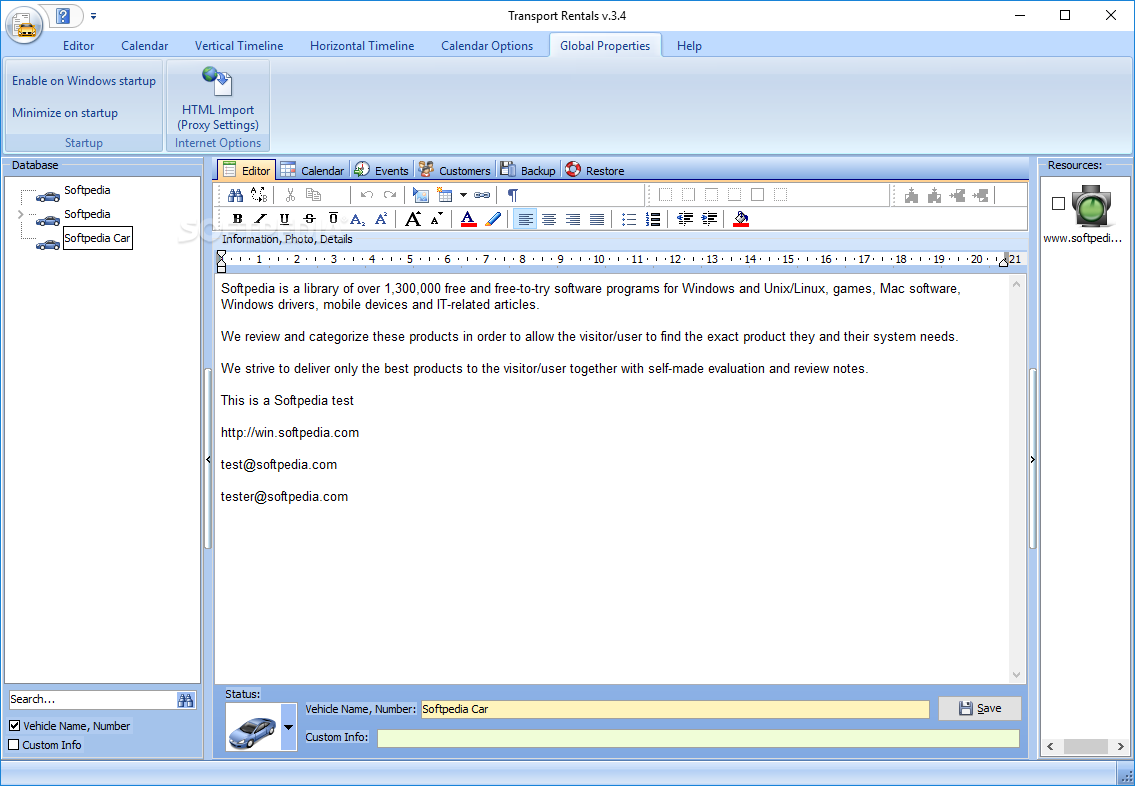1135x786 pixels.
Task: Align text left
Action: pyautogui.click(x=526, y=219)
